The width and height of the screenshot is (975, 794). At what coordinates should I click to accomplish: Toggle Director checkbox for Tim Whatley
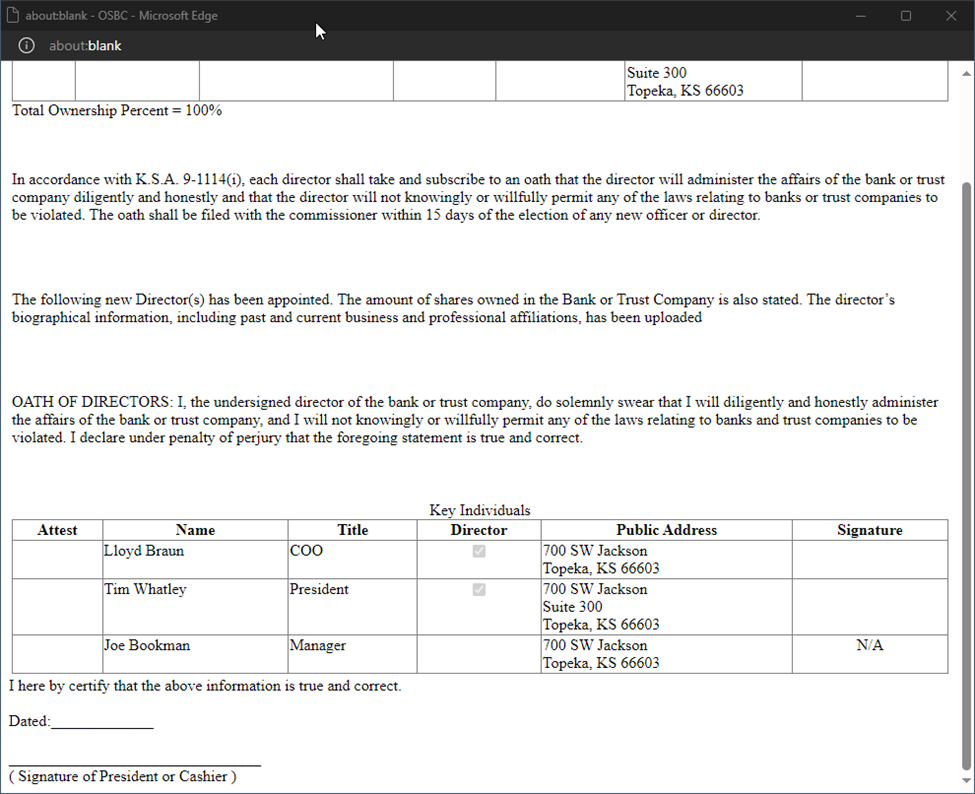click(479, 589)
